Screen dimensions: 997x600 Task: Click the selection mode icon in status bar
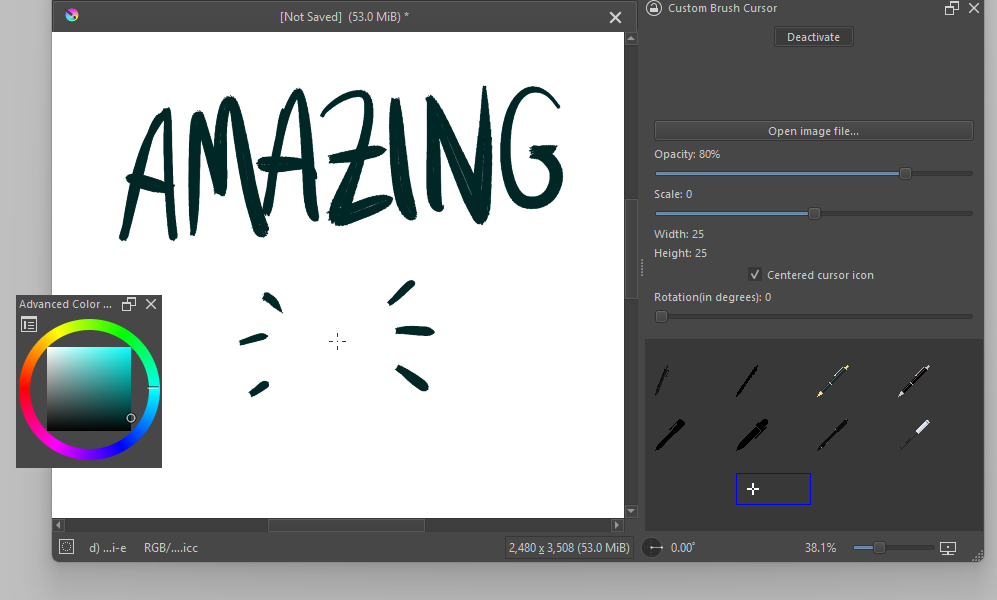[x=66, y=547]
